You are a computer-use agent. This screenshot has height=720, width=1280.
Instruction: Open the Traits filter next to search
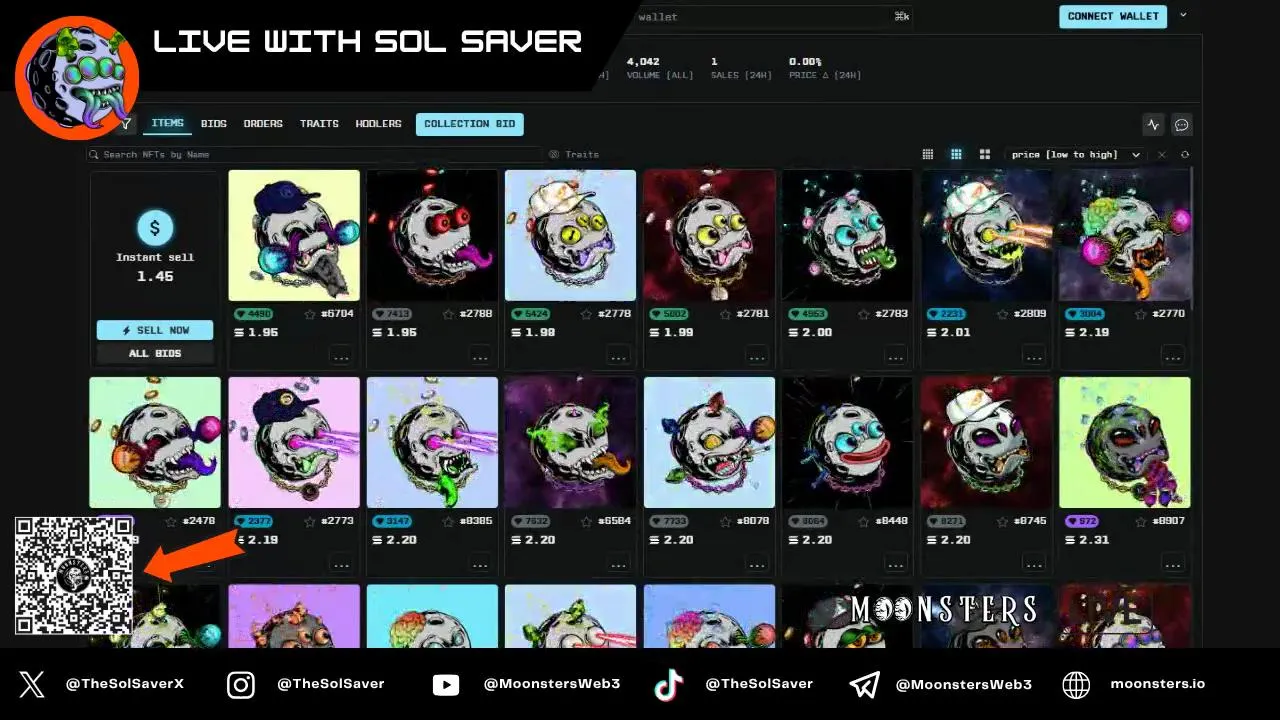[575, 155]
